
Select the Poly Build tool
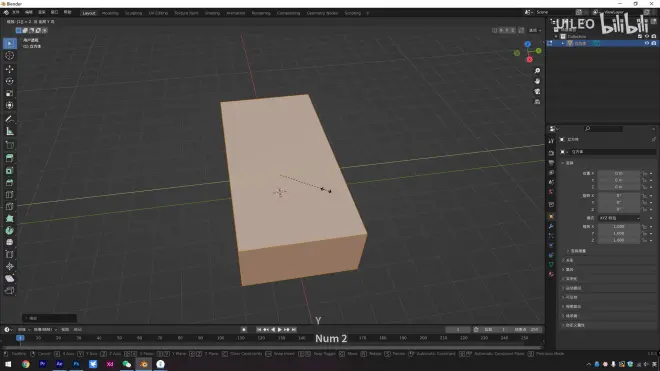pyautogui.click(x=10, y=219)
